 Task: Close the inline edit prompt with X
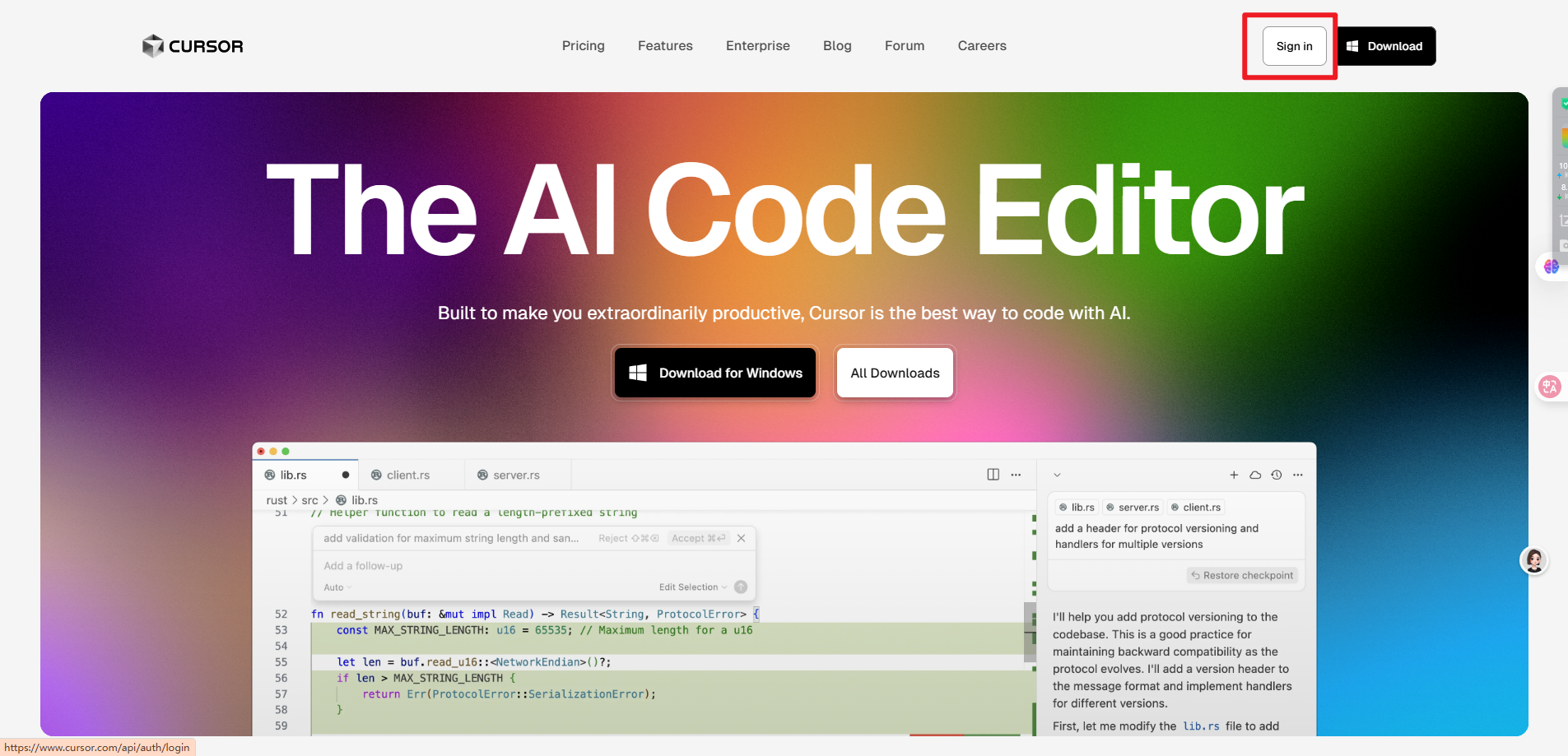742,538
